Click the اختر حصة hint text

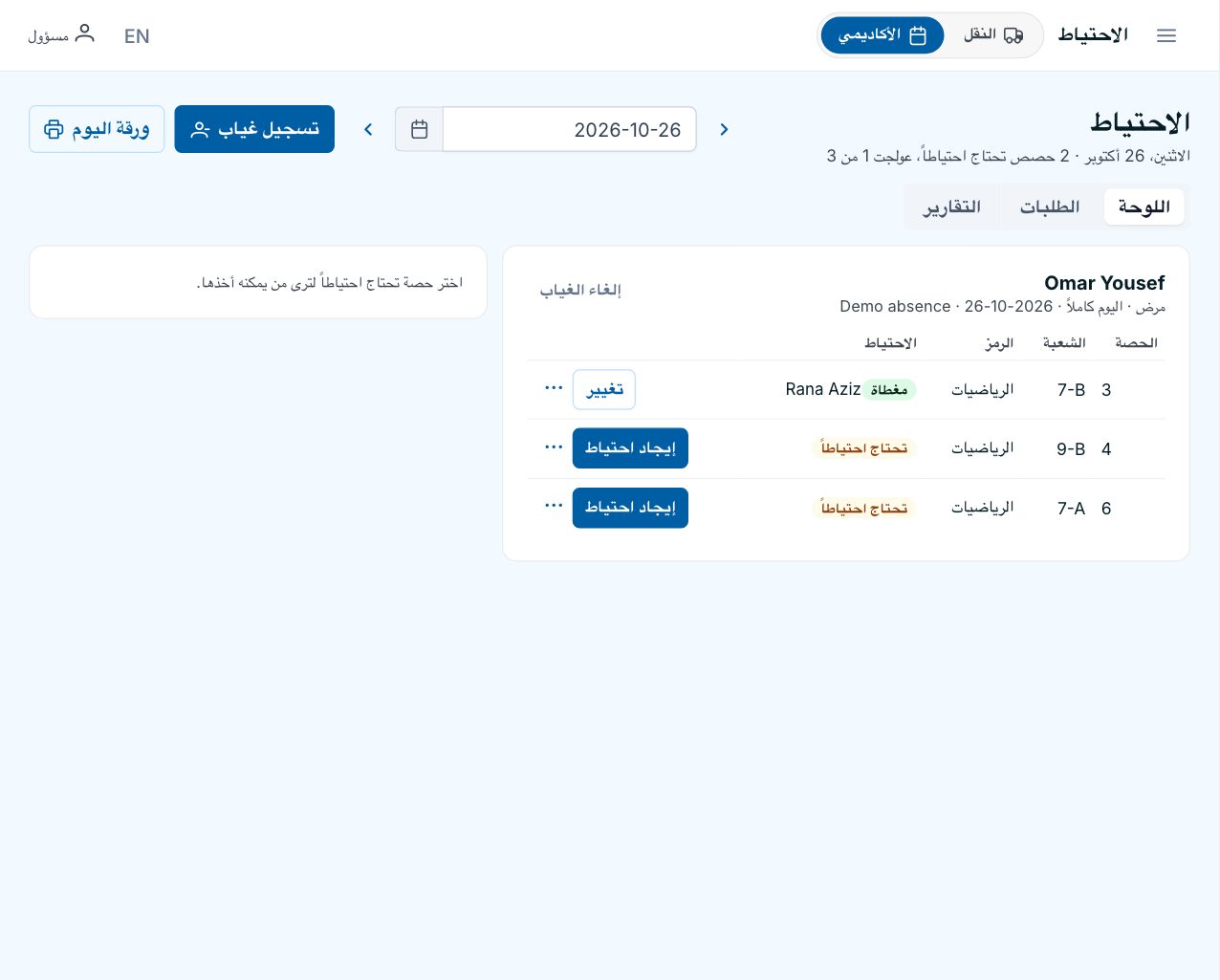(x=330, y=283)
